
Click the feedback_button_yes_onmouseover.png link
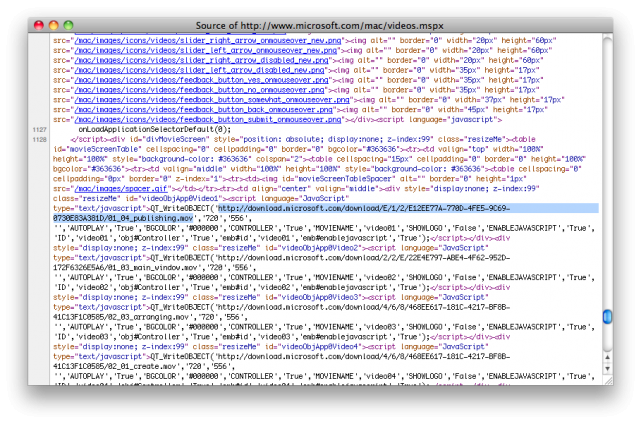pyautogui.click(x=201, y=80)
